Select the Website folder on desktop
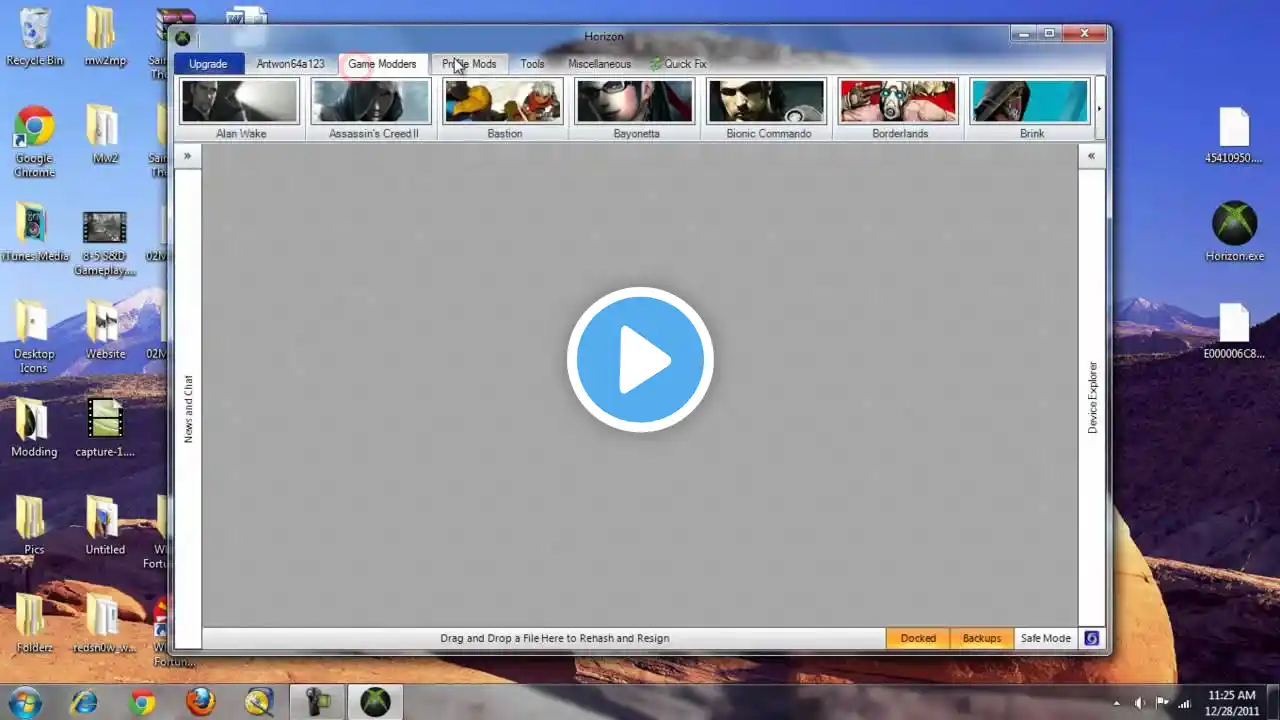Screen dimensions: 1280x720 pyautogui.click(x=104, y=330)
